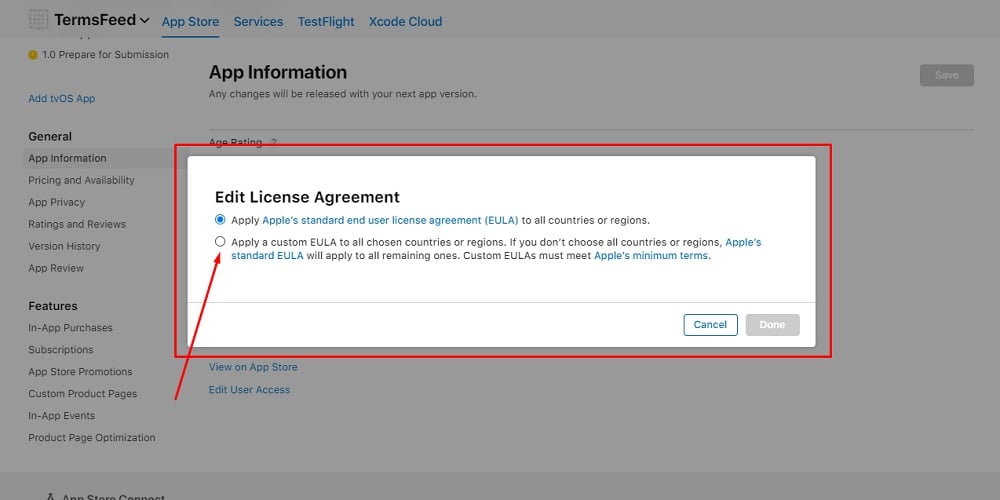Click the Features section heading

53,306
